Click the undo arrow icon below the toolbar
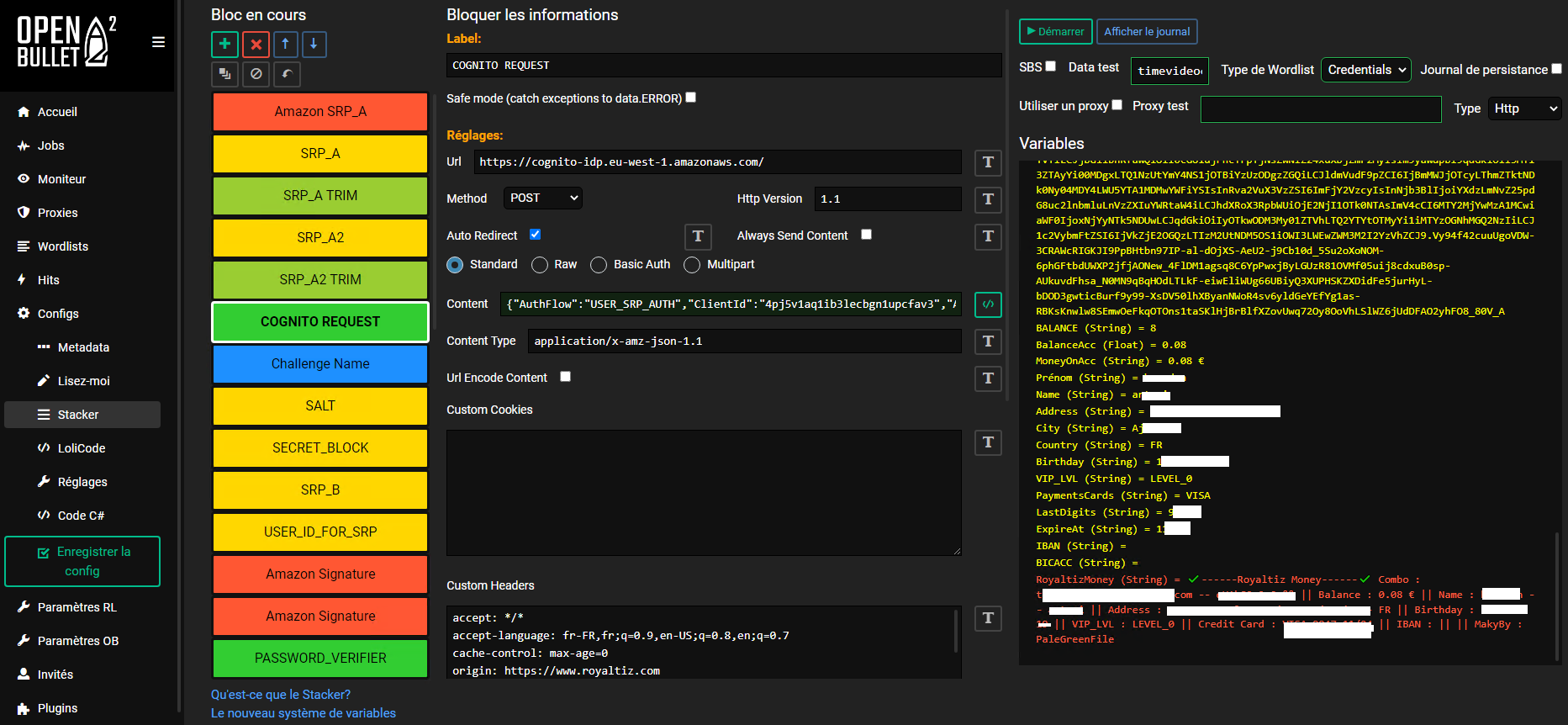1568x725 pixels. coord(287,74)
